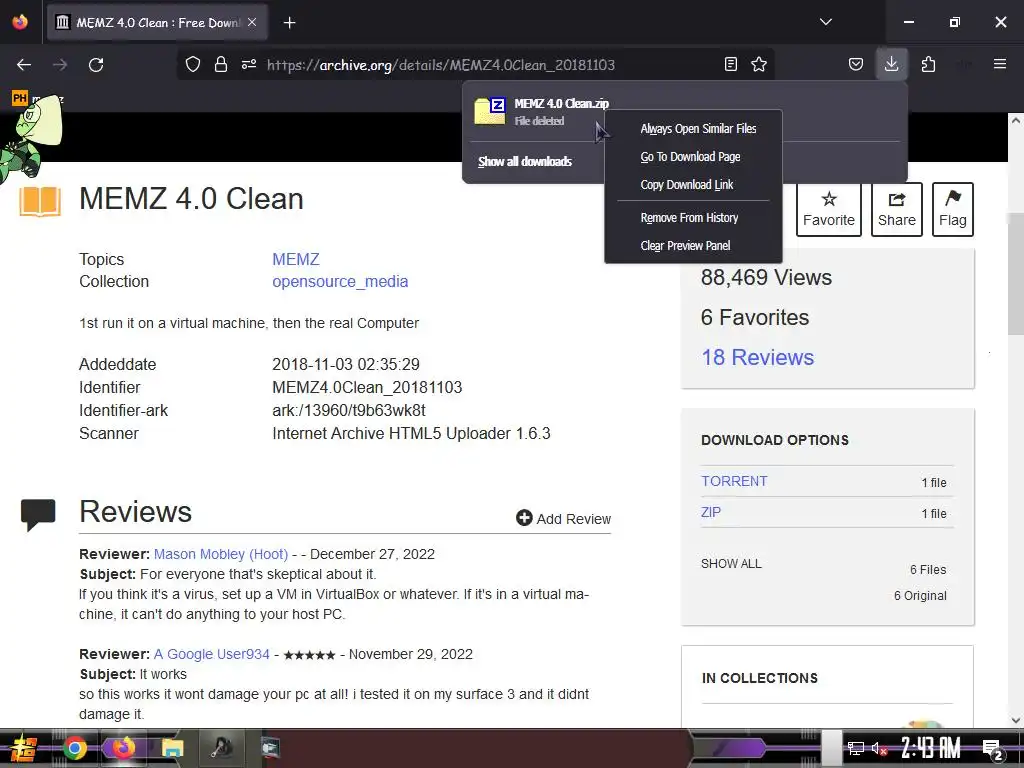The height and width of the screenshot is (768, 1024).
Task: Bookmark this page with the star icon
Action: 759,64
